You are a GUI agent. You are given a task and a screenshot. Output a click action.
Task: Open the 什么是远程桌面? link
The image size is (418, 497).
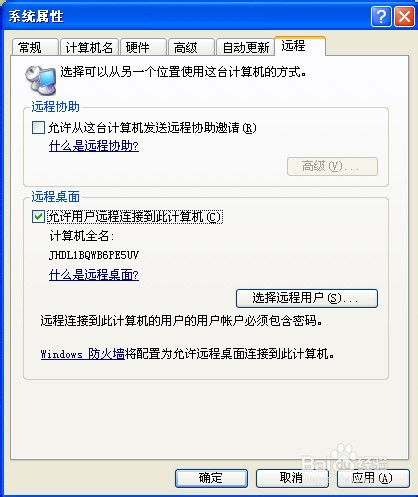[94, 275]
